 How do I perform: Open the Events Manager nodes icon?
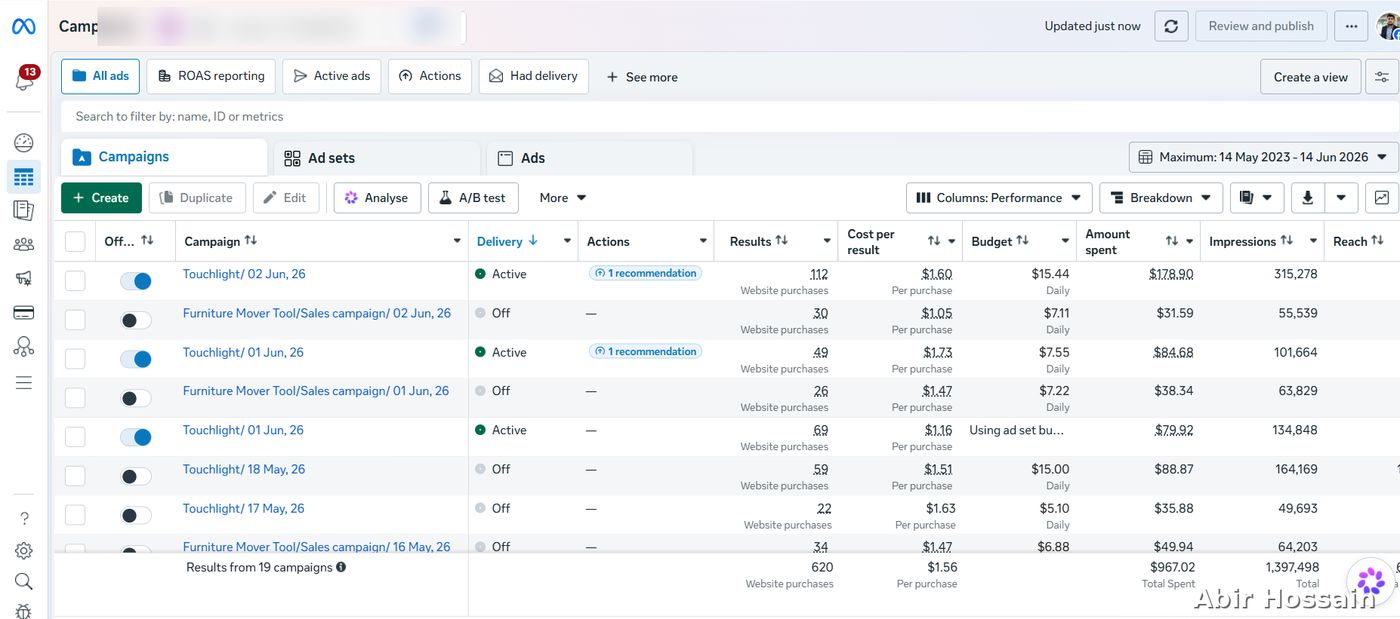pyautogui.click(x=24, y=346)
